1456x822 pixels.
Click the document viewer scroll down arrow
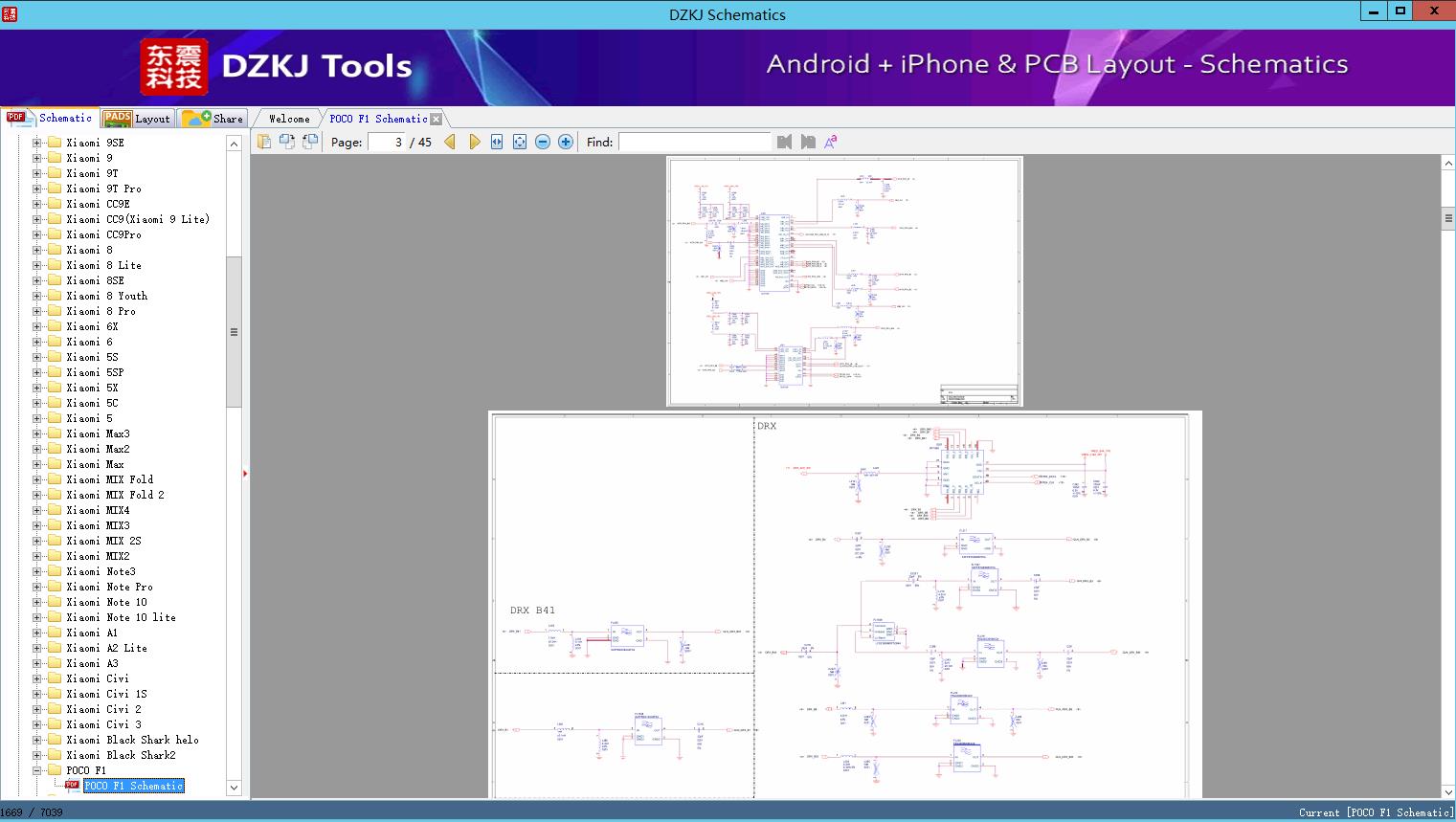tap(1448, 791)
